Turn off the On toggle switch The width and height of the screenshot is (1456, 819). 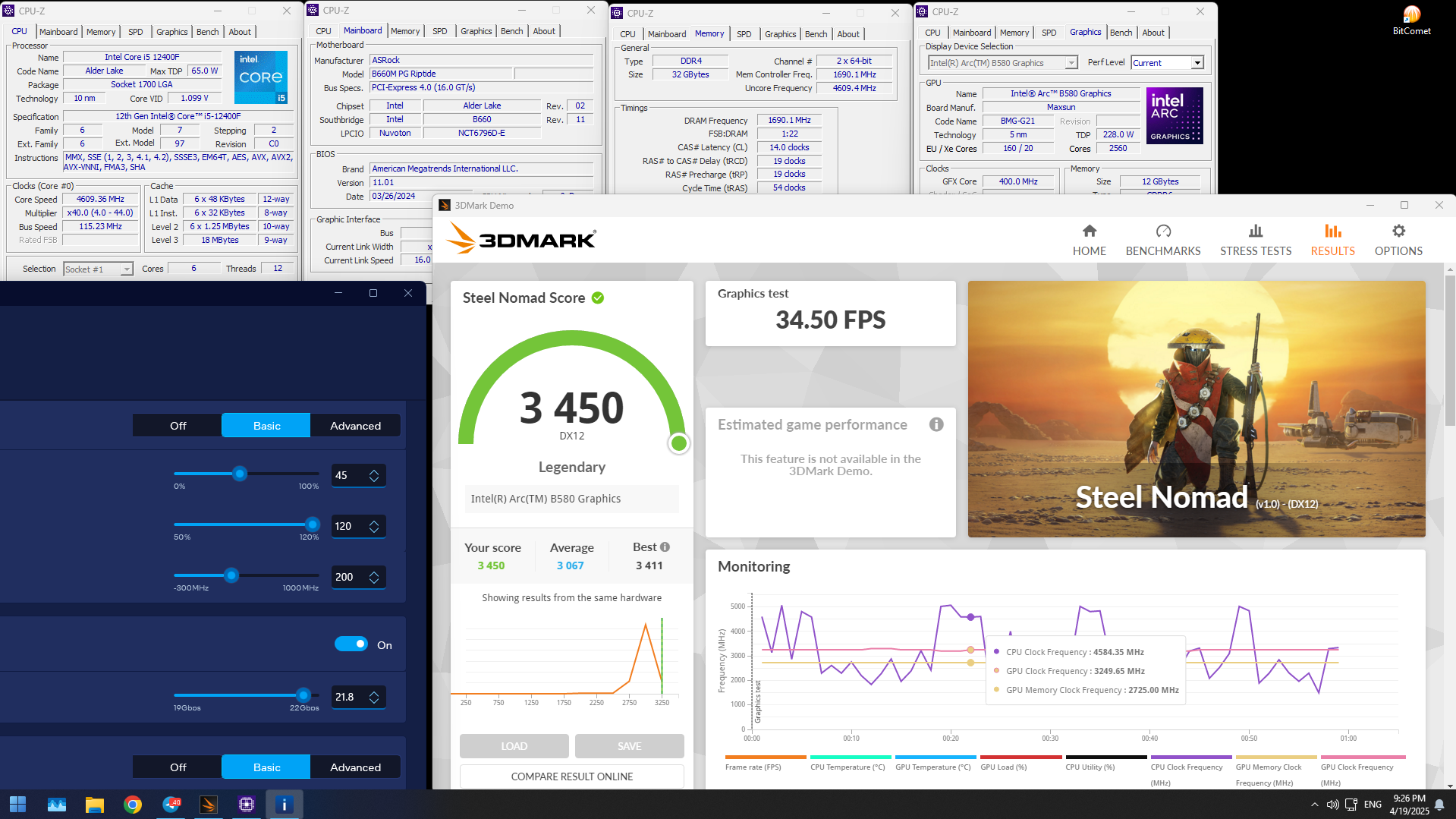pos(351,644)
